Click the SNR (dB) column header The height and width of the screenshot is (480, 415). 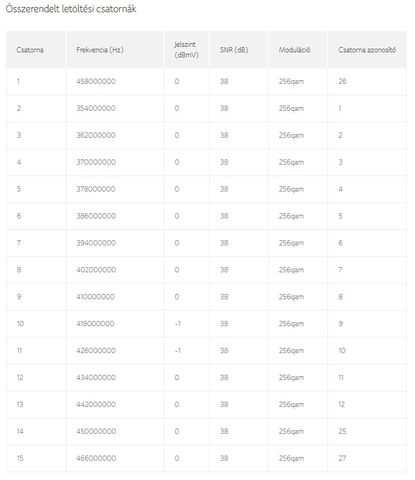(234, 50)
